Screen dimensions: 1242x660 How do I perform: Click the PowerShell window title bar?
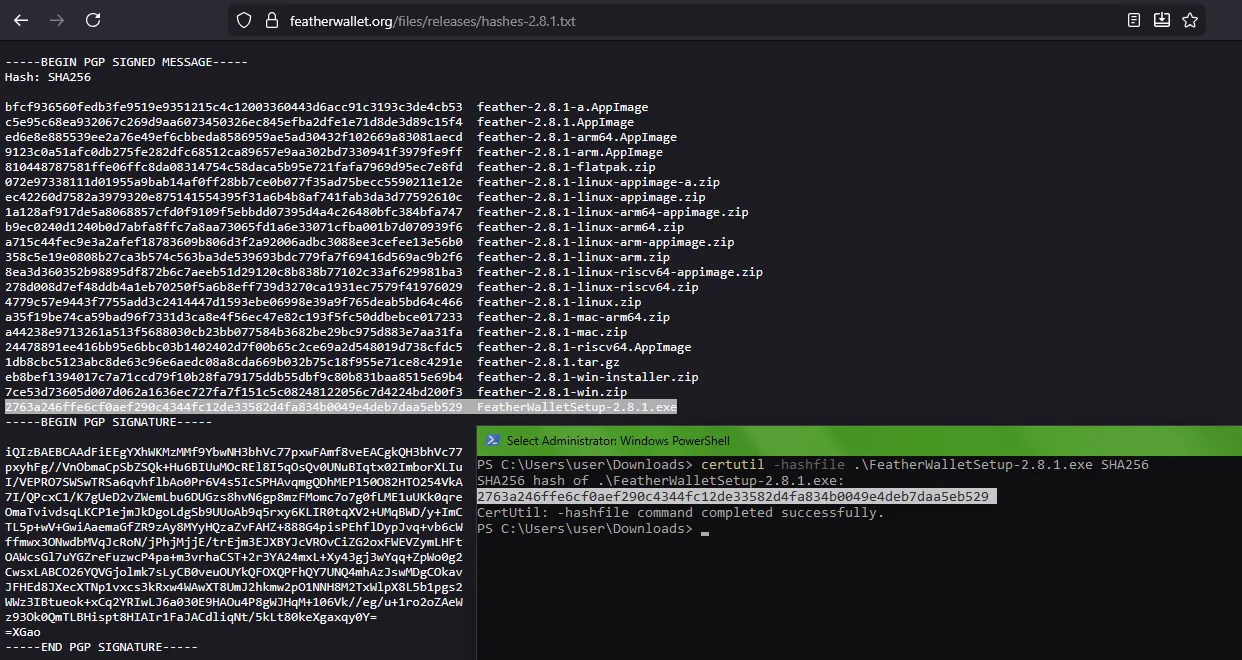859,441
